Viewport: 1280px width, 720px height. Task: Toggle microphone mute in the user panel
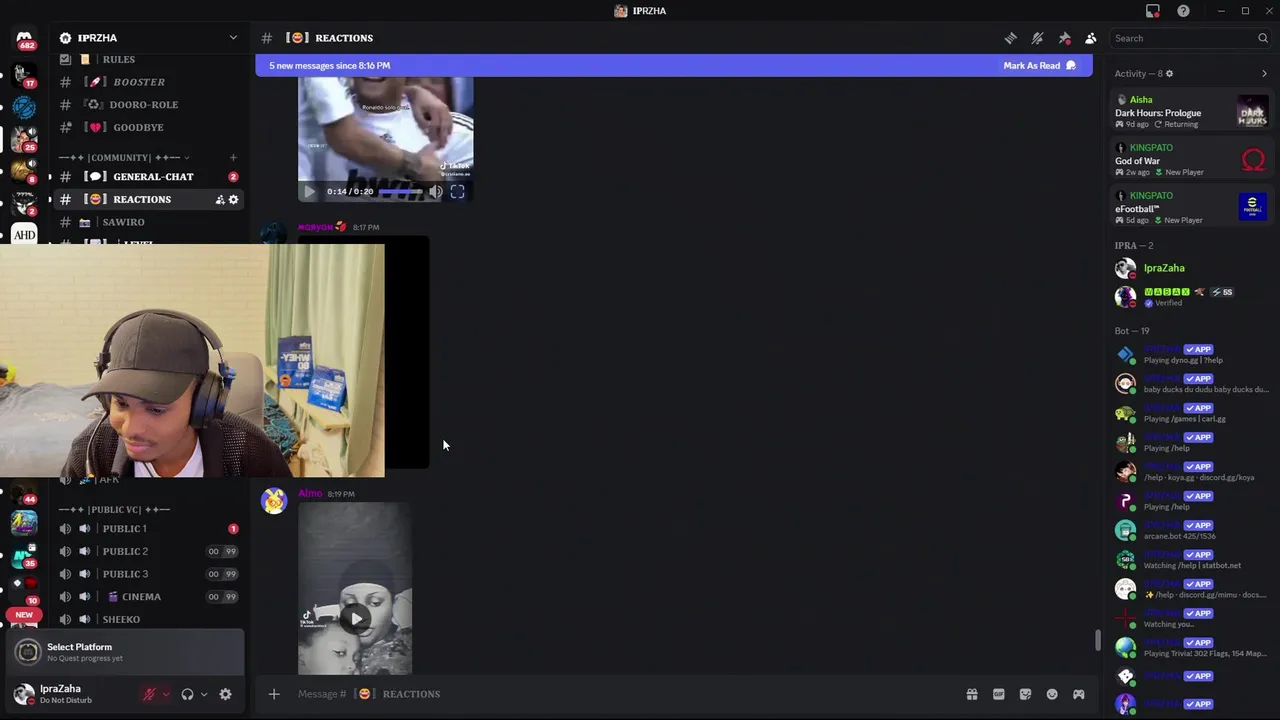tap(149, 694)
